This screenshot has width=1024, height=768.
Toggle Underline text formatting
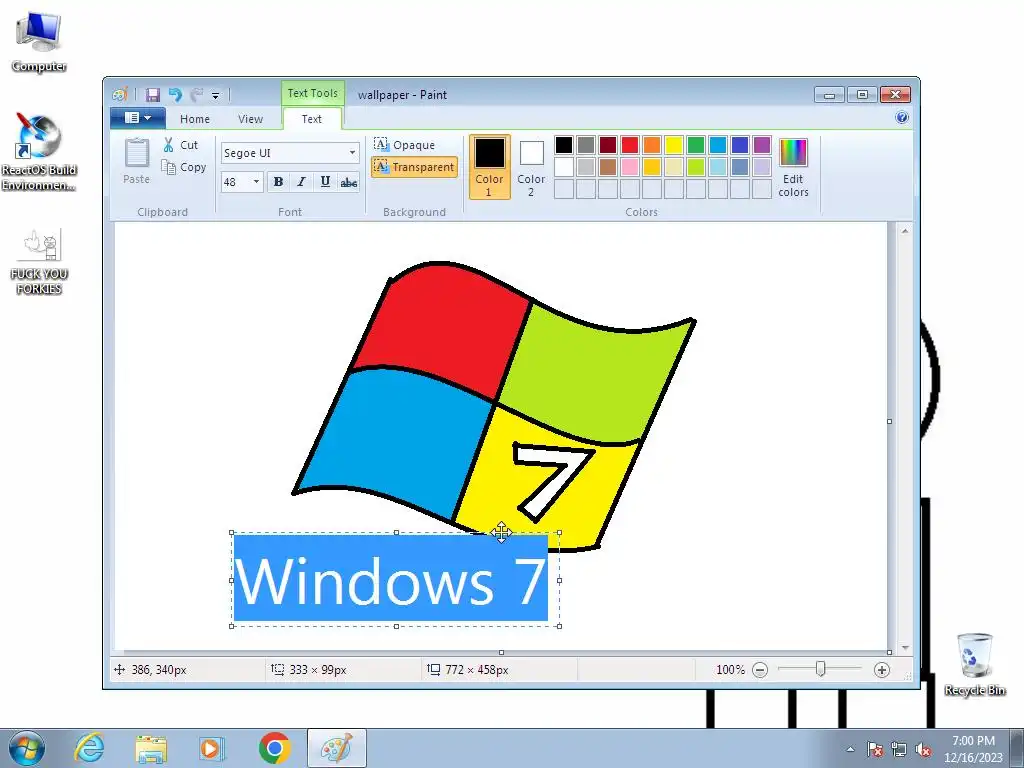pos(325,182)
